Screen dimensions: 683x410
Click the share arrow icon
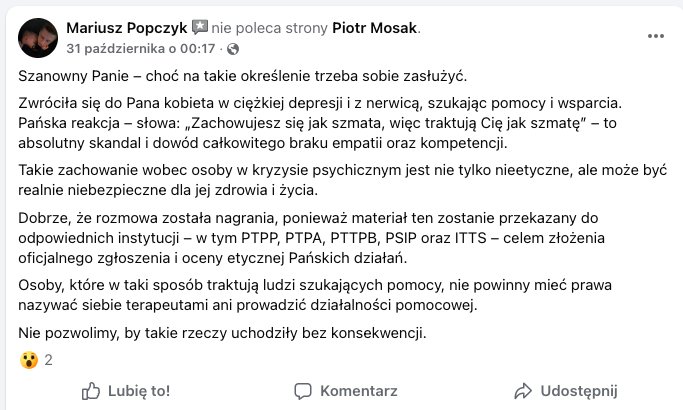522,390
